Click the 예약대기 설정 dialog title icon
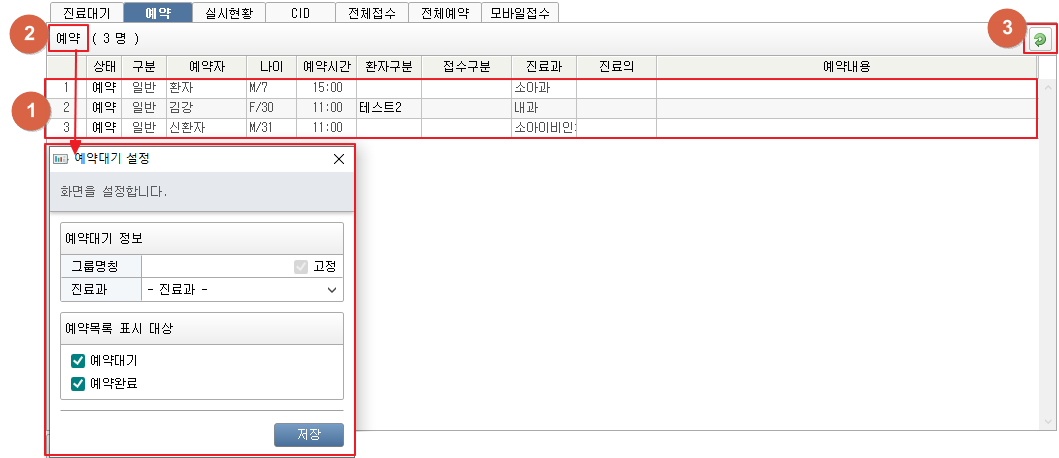The image size is (1059, 458). click(x=60, y=158)
